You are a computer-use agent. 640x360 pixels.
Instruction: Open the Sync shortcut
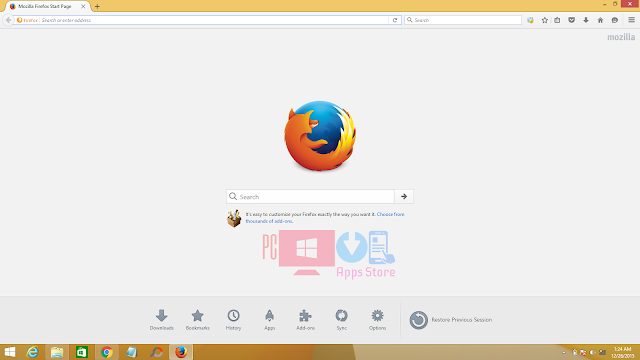[342, 319]
